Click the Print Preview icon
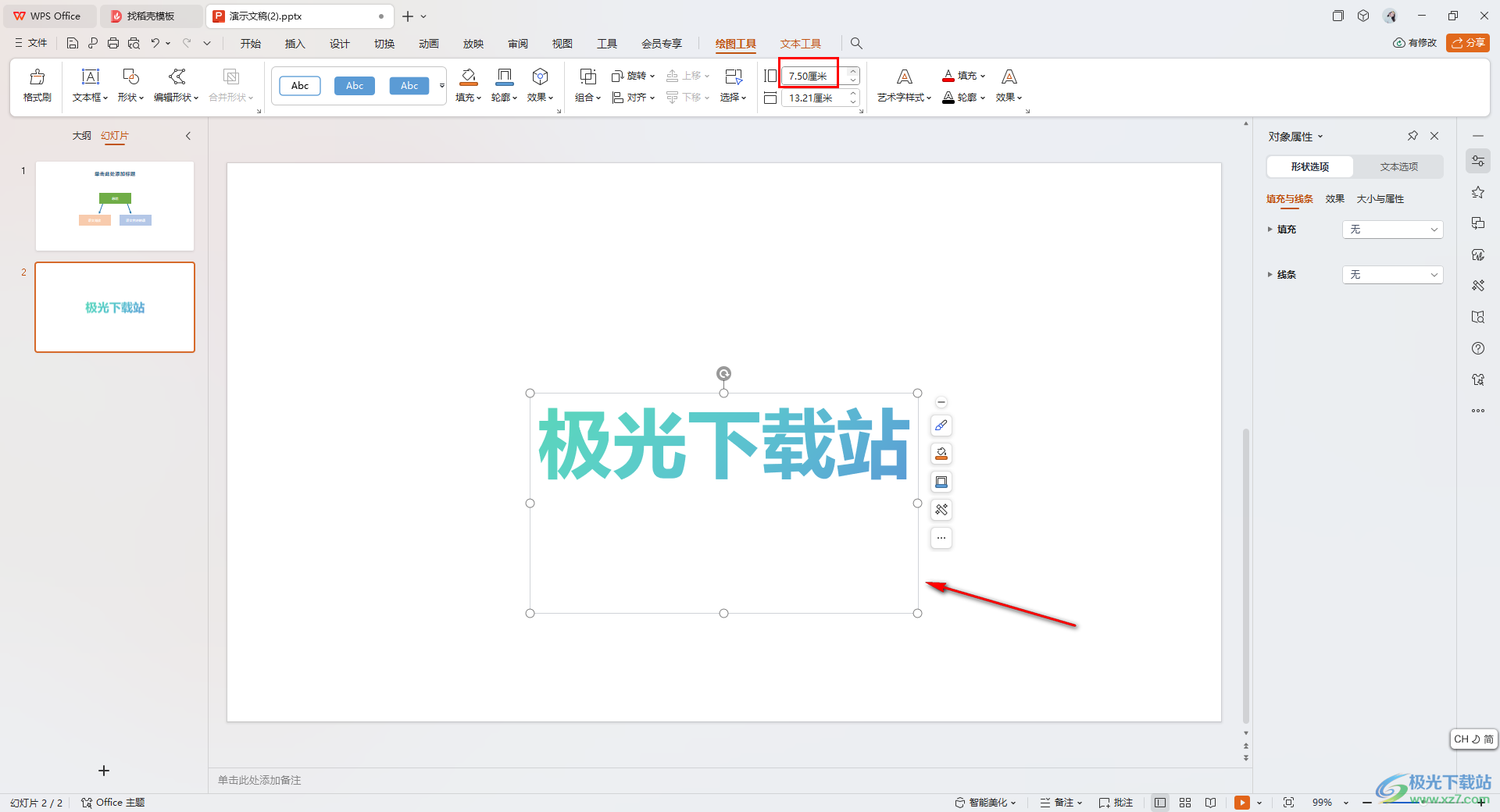Viewport: 1500px width, 812px height. [134, 44]
